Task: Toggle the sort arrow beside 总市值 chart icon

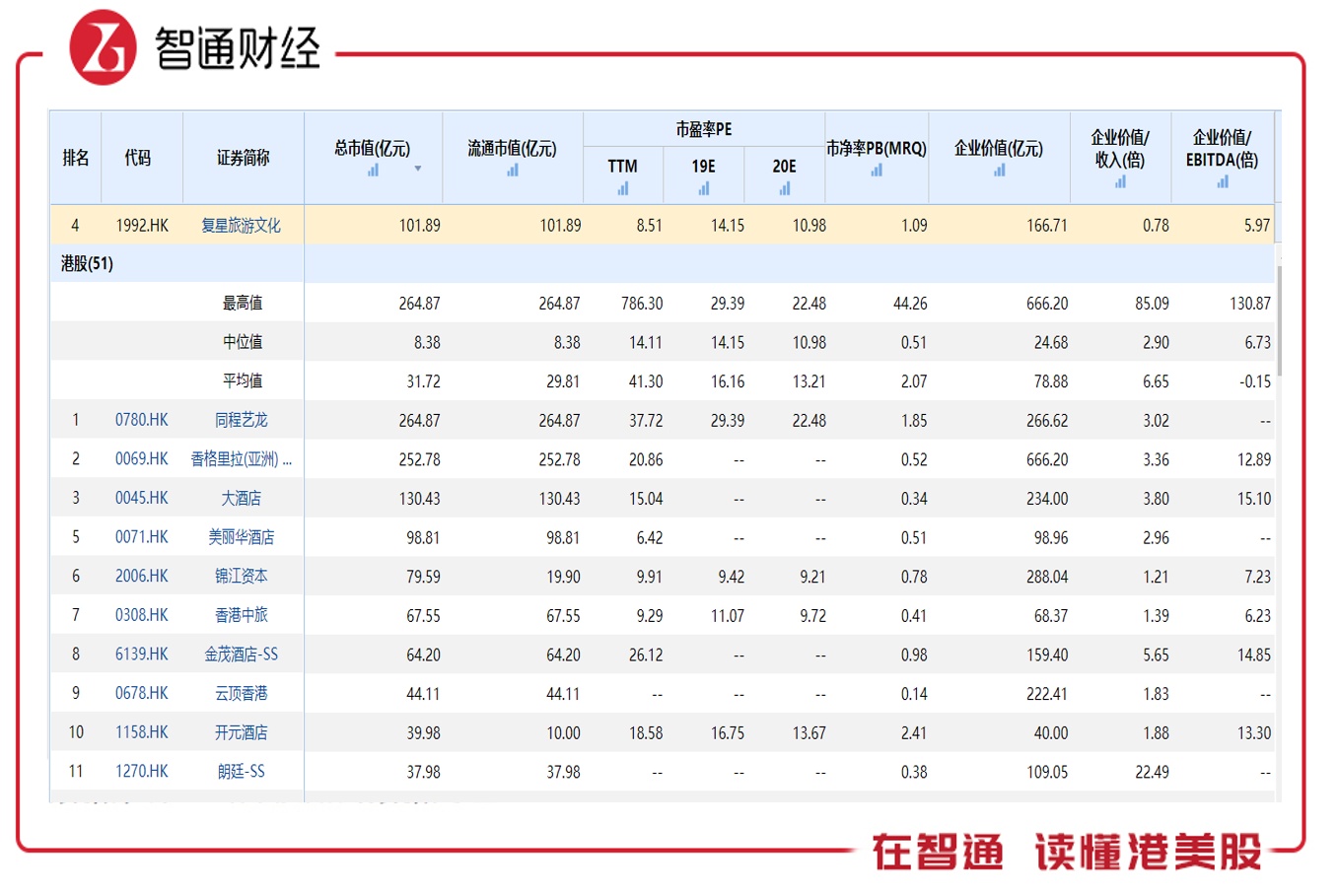Action: pos(418,169)
